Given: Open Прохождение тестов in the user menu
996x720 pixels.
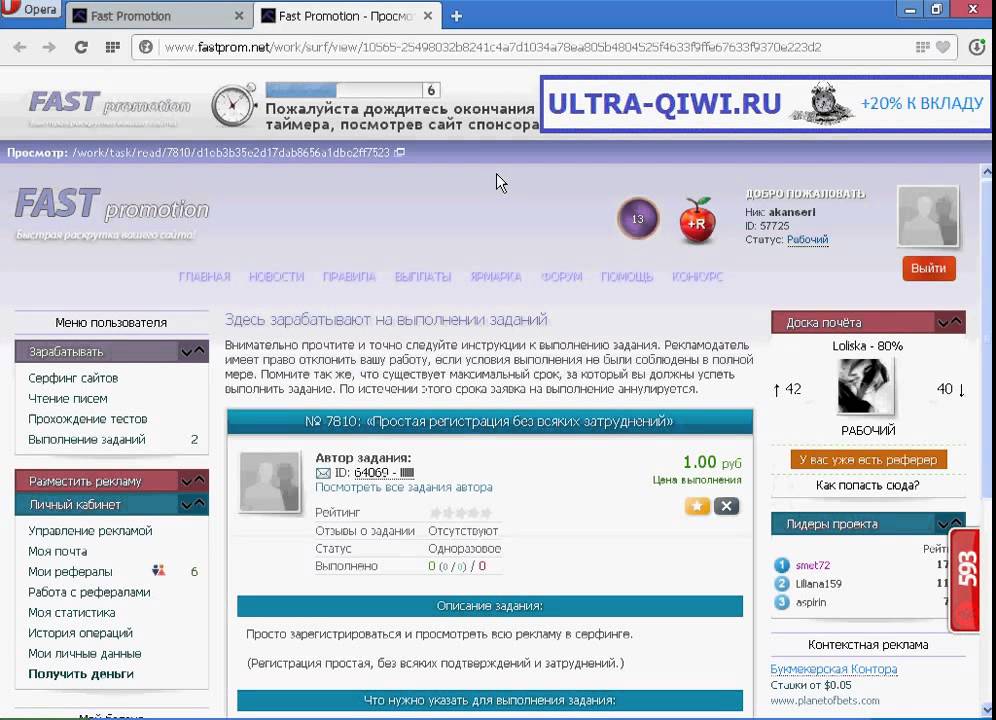Looking at the screenshot, I should tap(88, 419).
